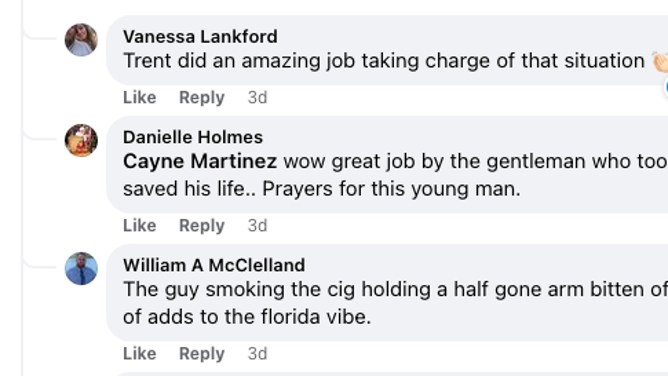This screenshot has height=376, width=668.
Task: Click the 'Trent did an amazing job' comment text
Action: (239, 61)
